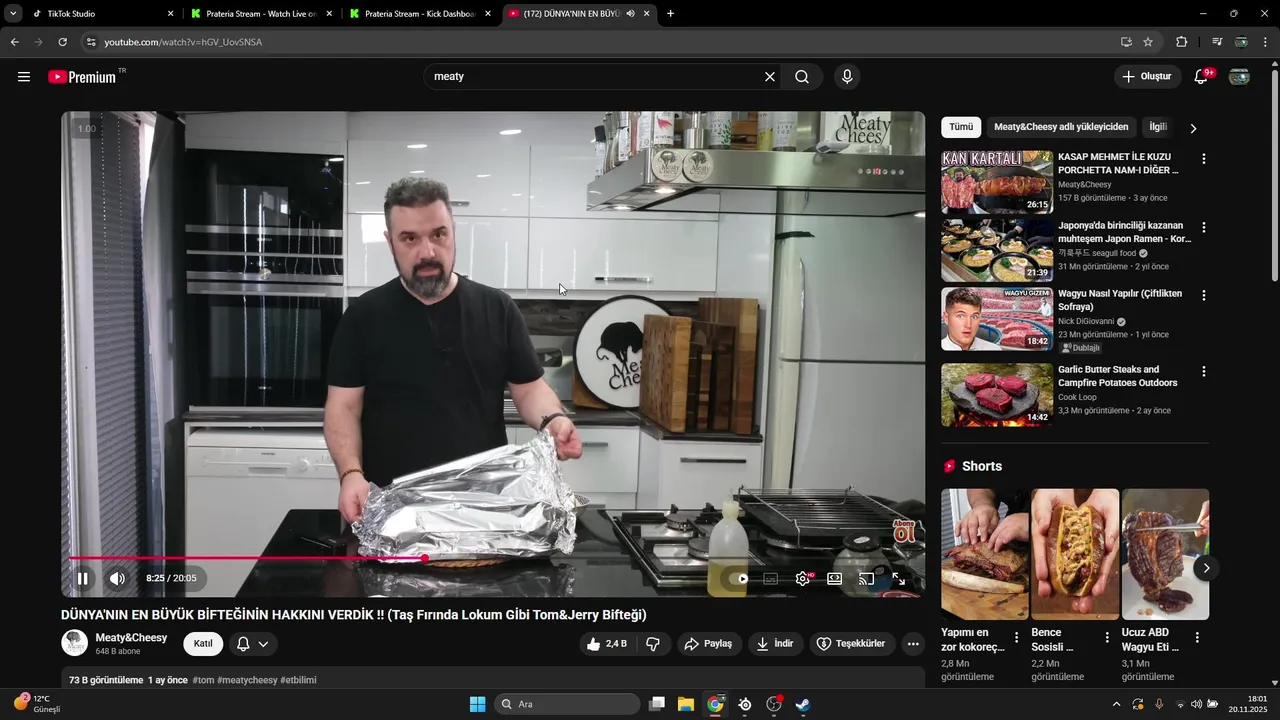The height and width of the screenshot is (720, 1280).
Task: Select the Meaty&Cheesy adlı yükleyiciden chip
Action: pyautogui.click(x=1061, y=127)
